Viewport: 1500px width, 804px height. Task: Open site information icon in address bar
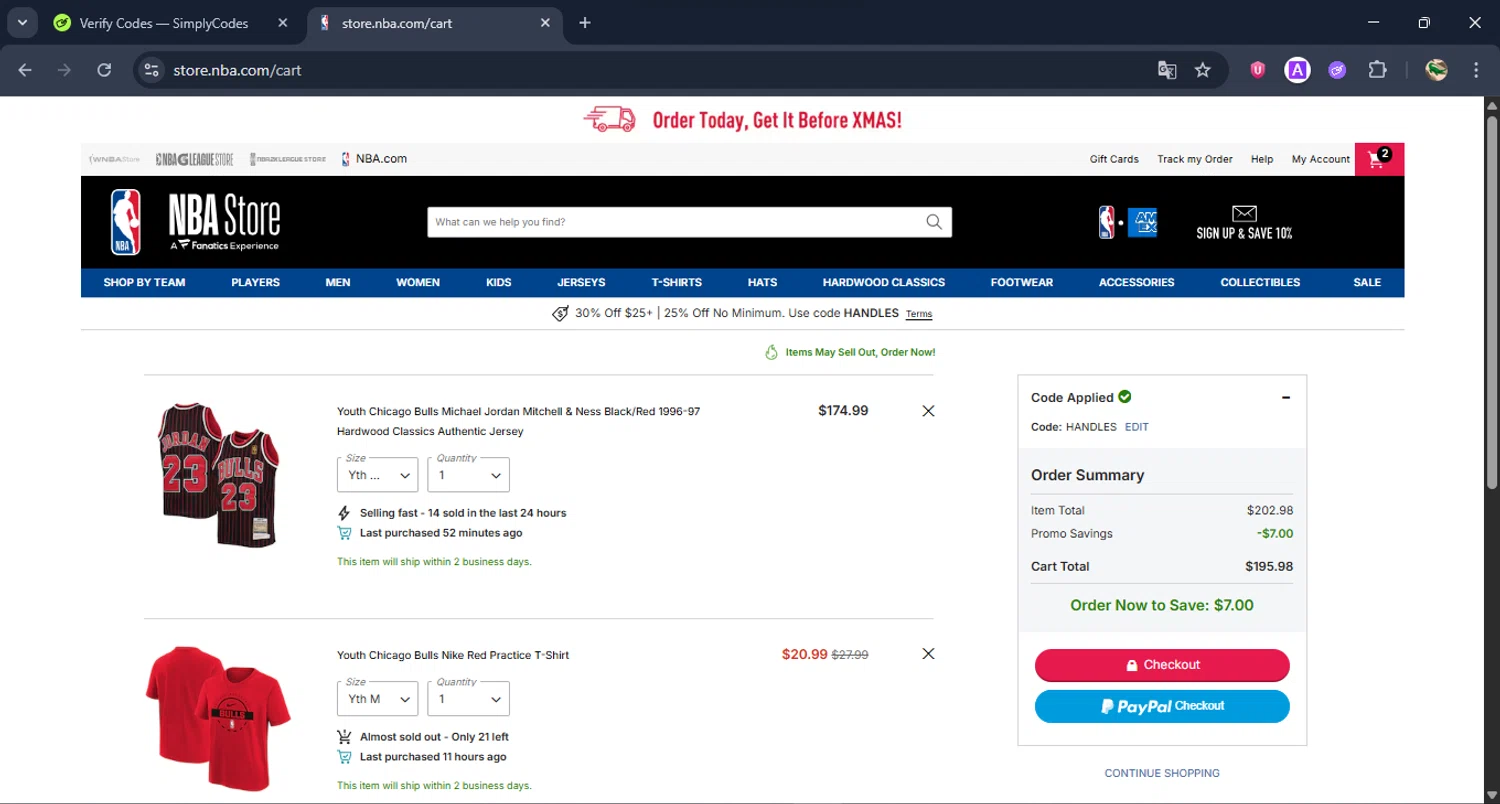[151, 70]
